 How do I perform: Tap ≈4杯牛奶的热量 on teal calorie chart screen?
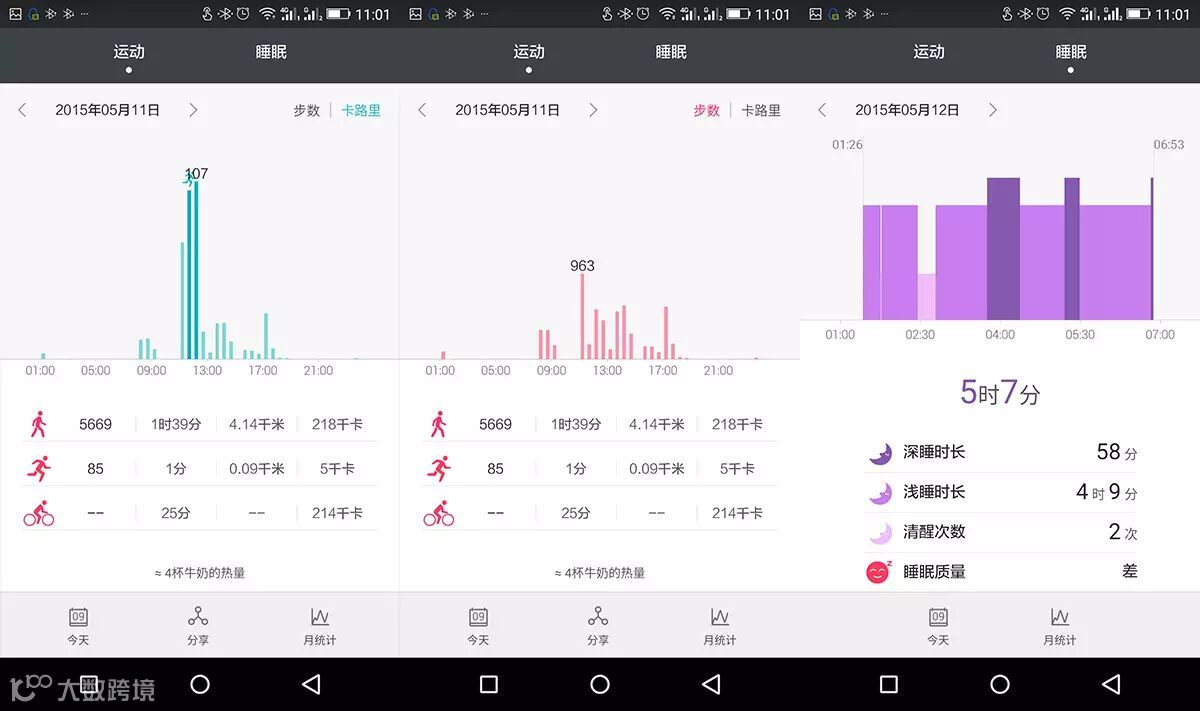click(x=200, y=573)
